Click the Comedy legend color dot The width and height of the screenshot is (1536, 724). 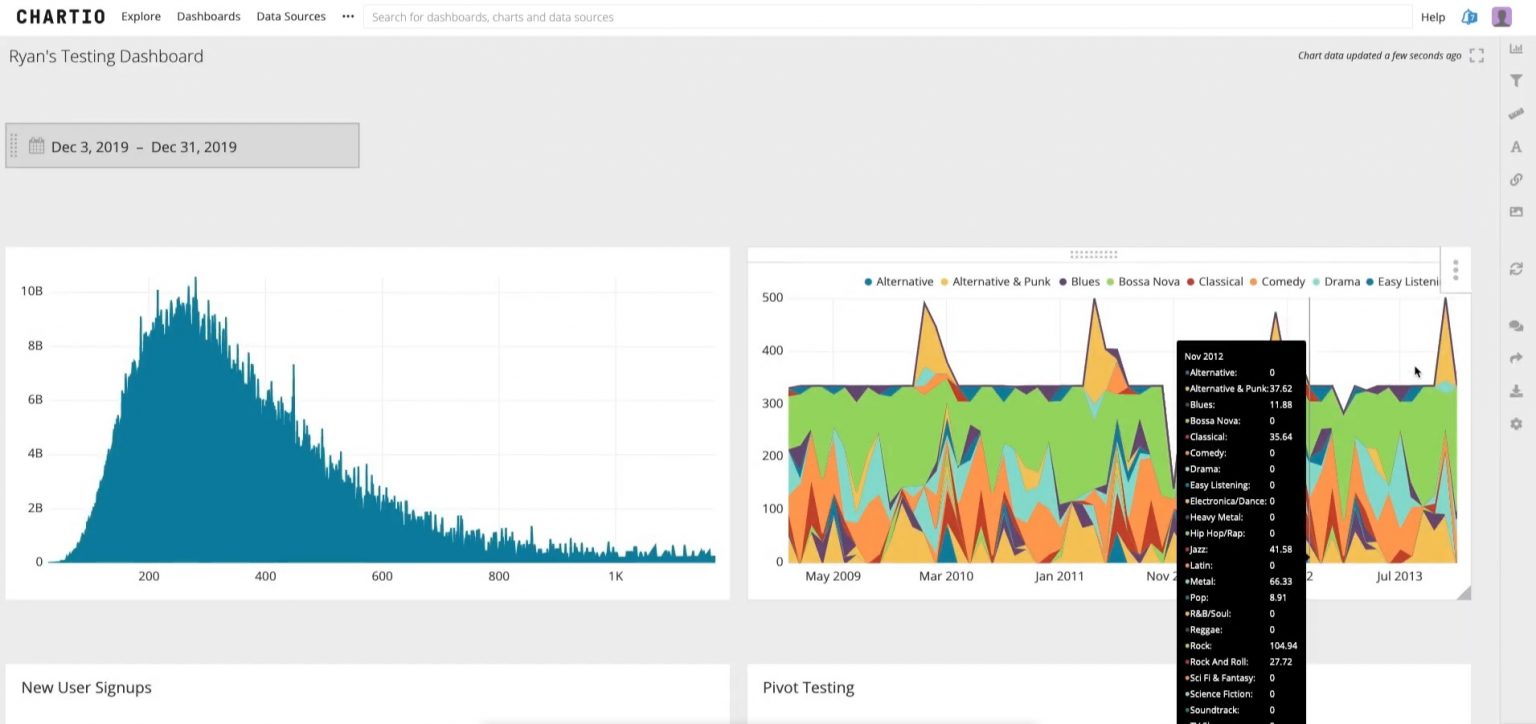1252,281
